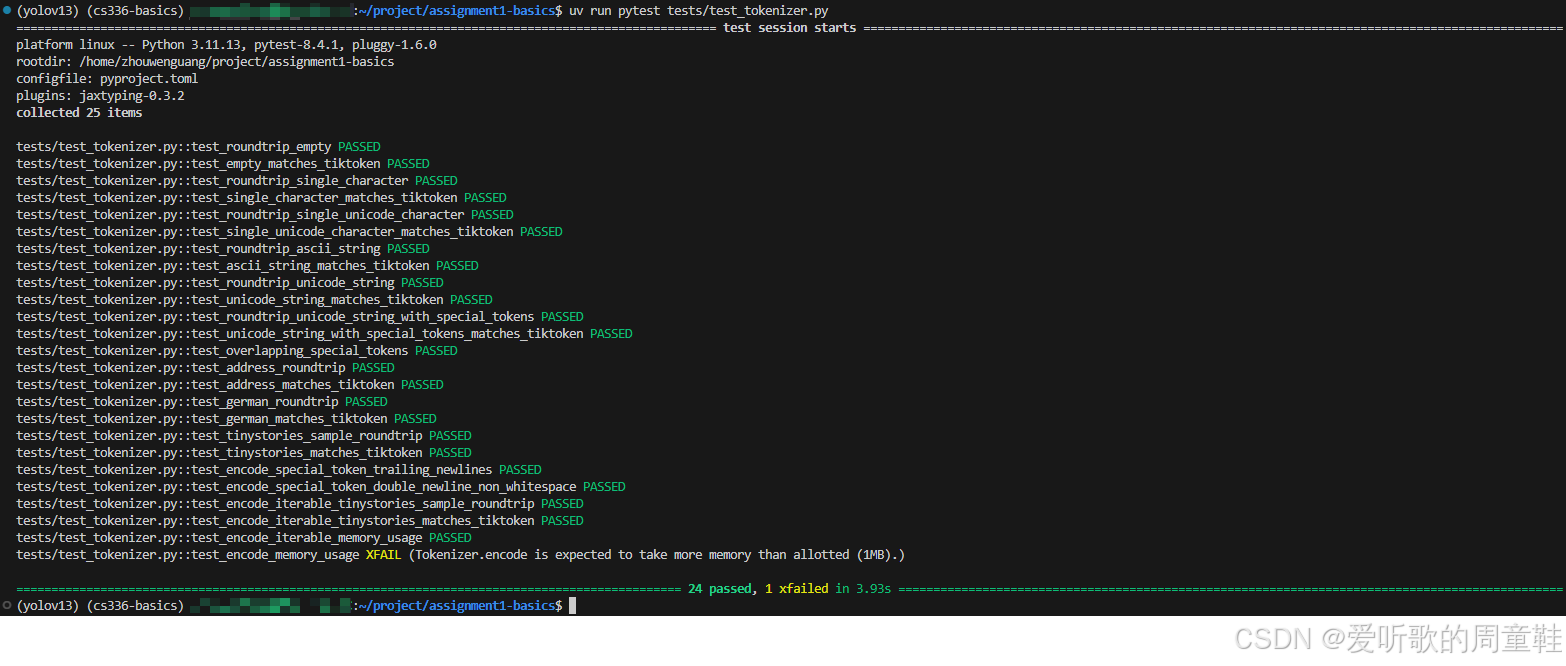The height and width of the screenshot is (666, 1566).
Task: Click the yellow XFAIL status word
Action: tap(384, 555)
